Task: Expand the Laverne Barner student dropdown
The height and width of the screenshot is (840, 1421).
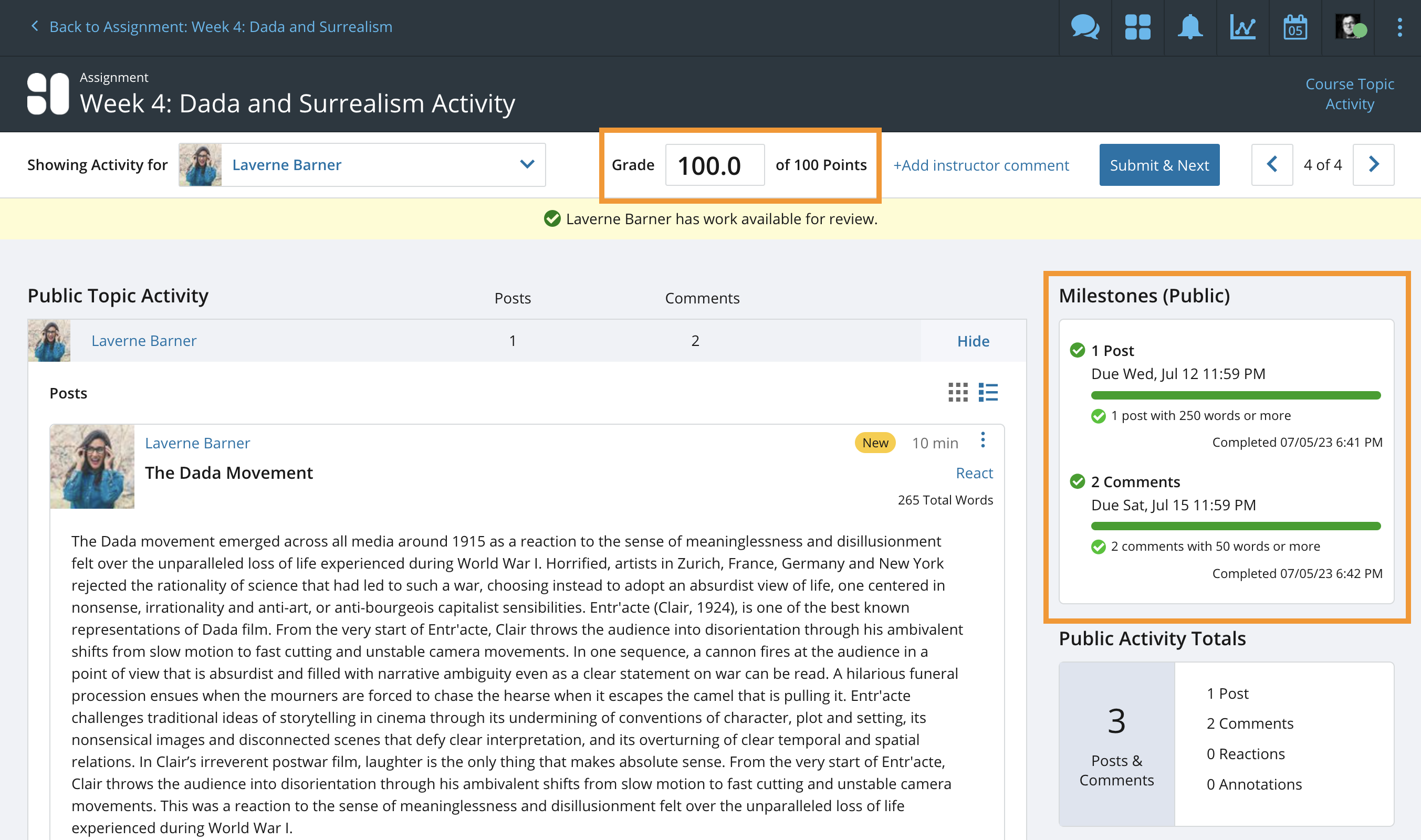Action: [527, 165]
